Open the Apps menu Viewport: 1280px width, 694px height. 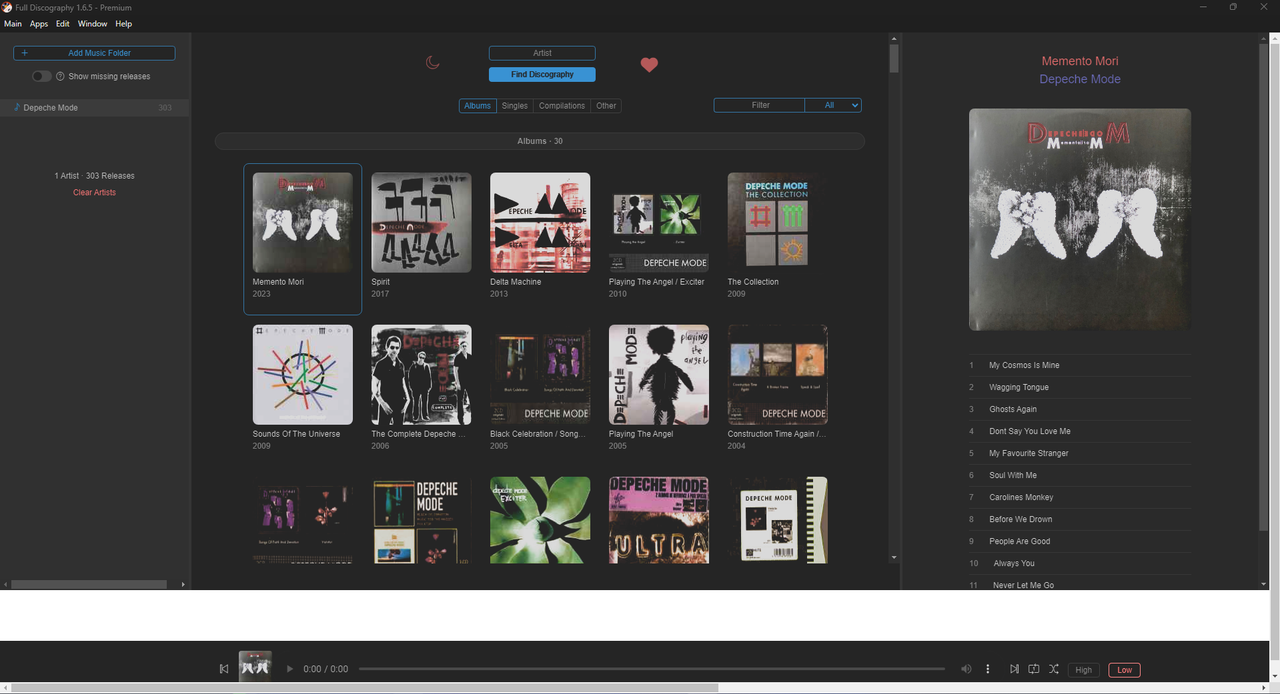click(x=39, y=23)
